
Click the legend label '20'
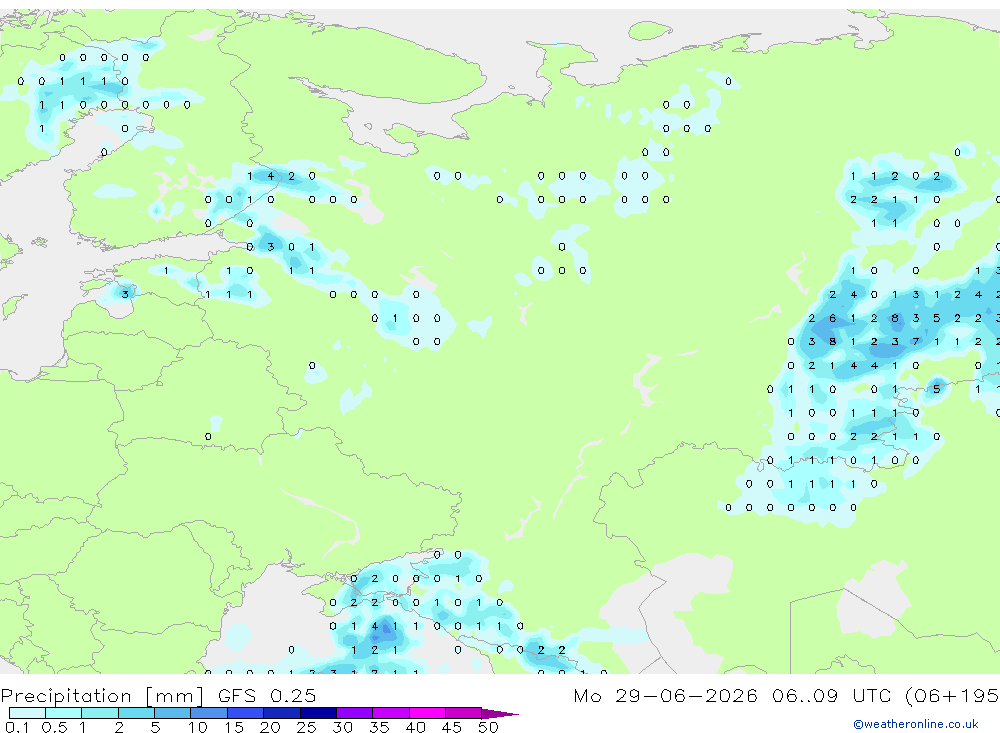coord(270,727)
